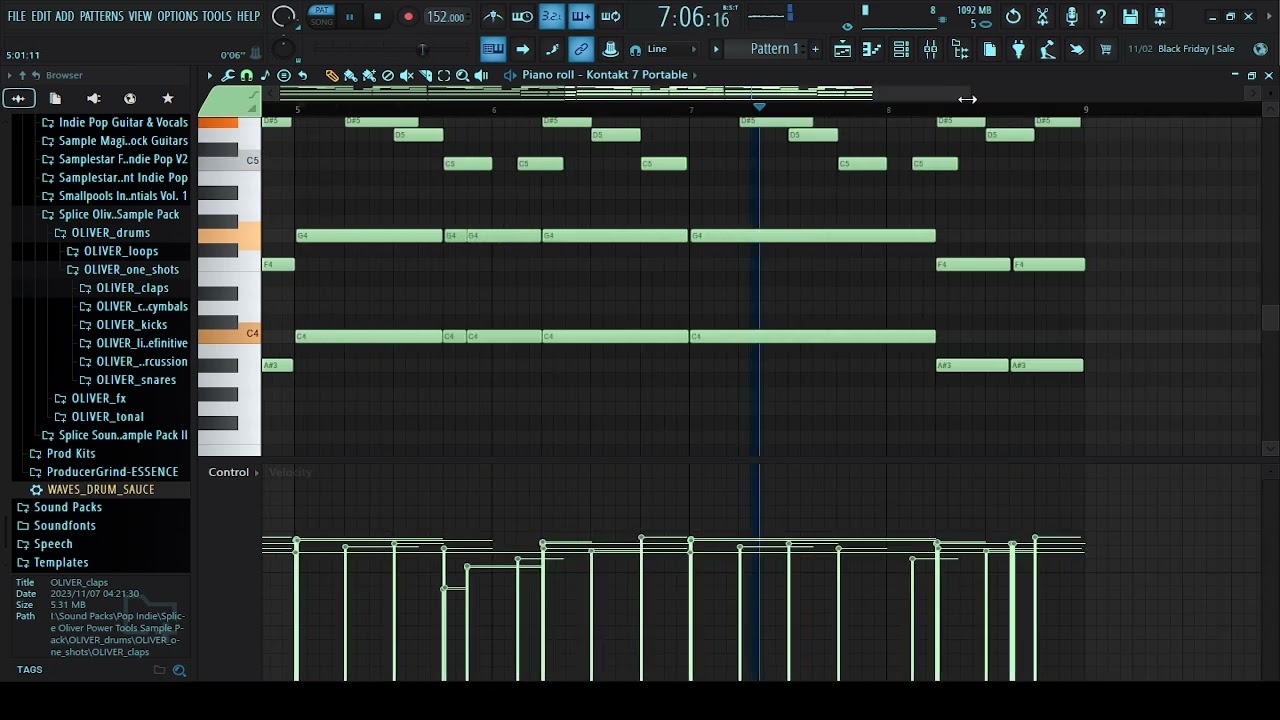Toggle browser All tab waveform icon

point(18,98)
